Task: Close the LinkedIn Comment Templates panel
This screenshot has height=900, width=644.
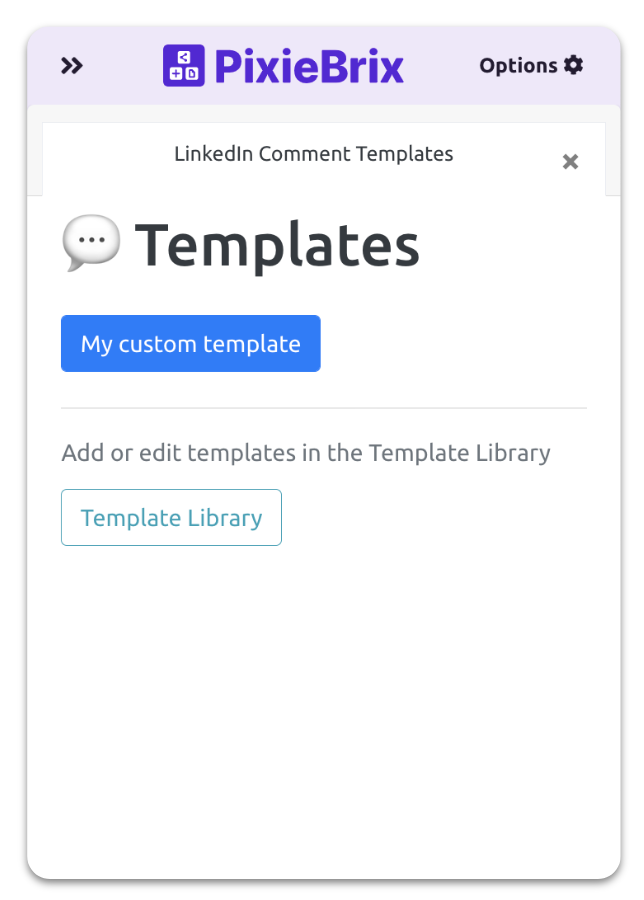Action: click(x=570, y=161)
